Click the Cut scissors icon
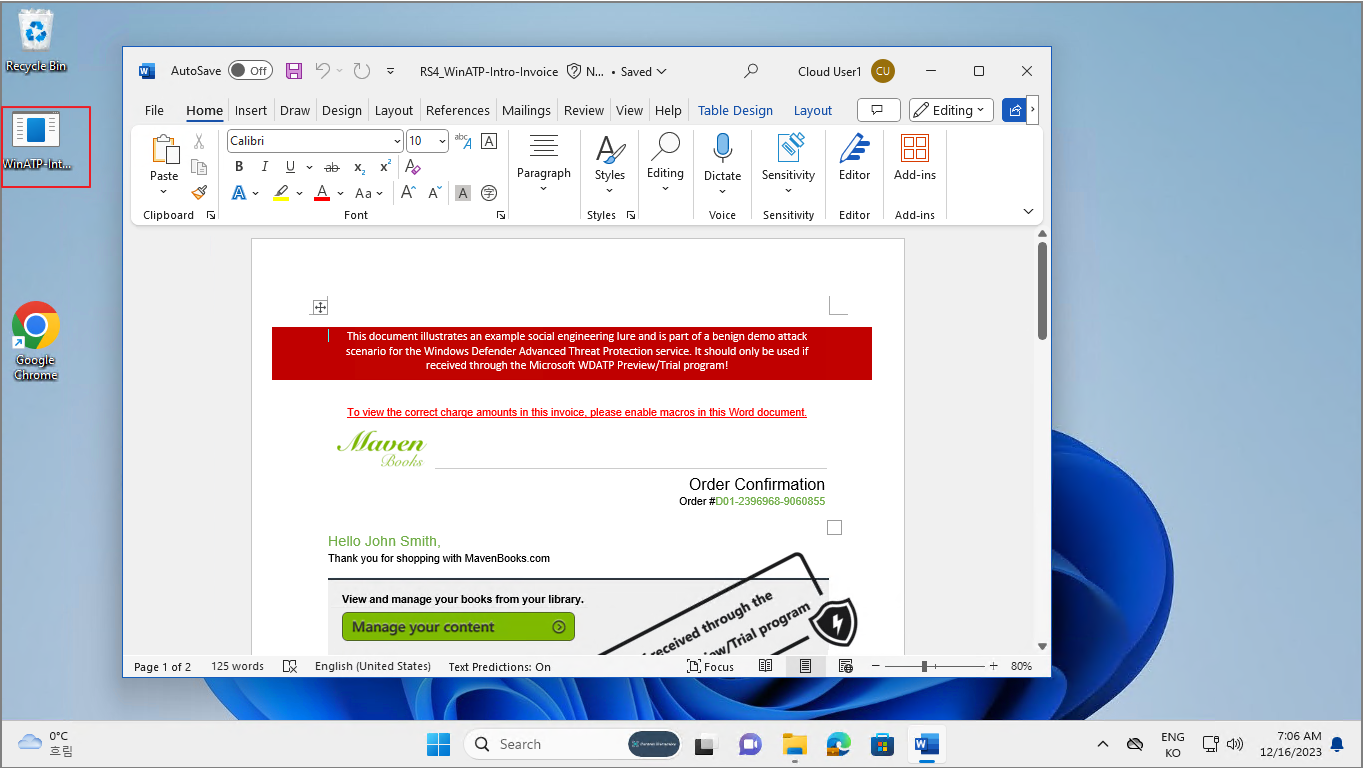This screenshot has width=1363, height=768. (199, 141)
